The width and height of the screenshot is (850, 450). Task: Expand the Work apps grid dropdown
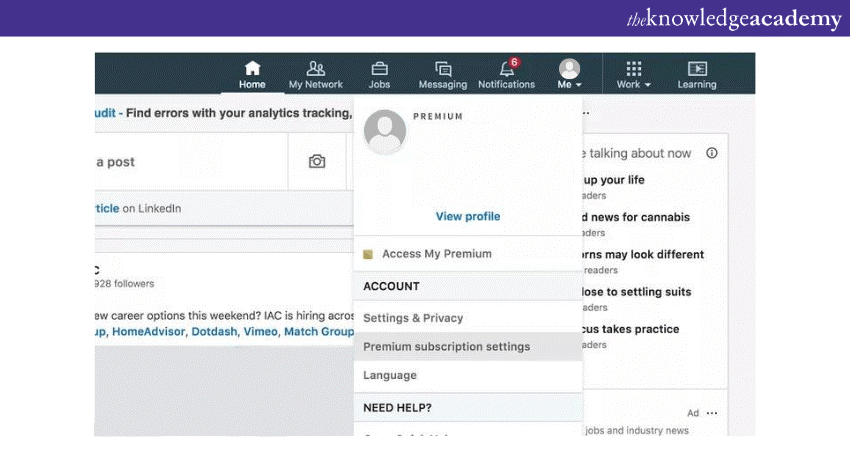tap(633, 75)
